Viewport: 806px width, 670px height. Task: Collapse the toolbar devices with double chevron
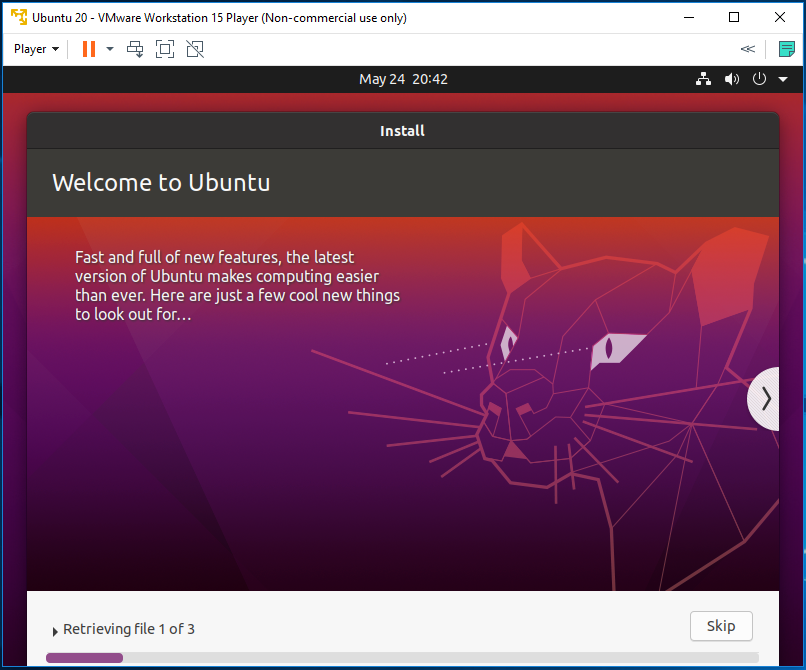tap(747, 49)
